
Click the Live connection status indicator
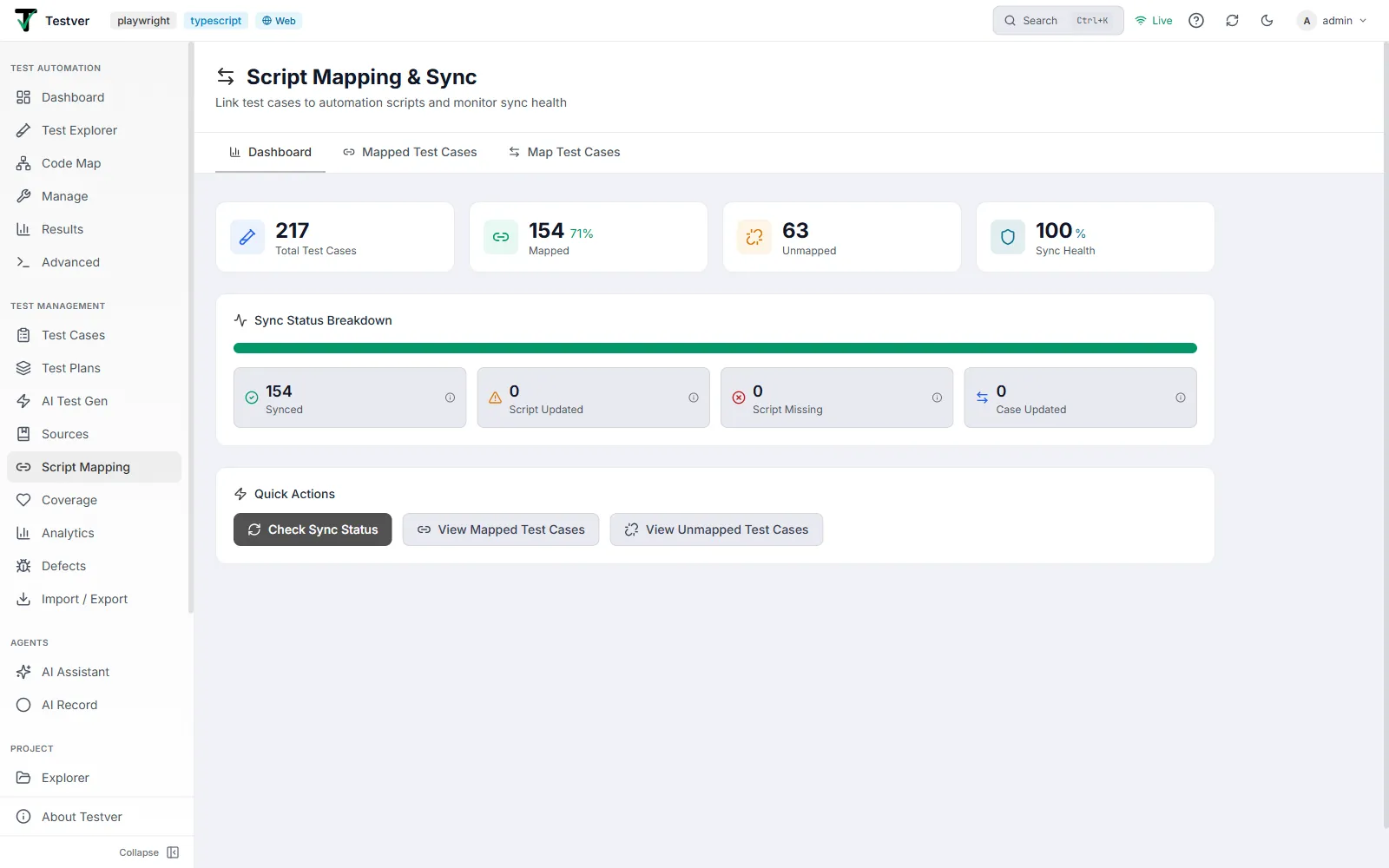coord(1154,21)
